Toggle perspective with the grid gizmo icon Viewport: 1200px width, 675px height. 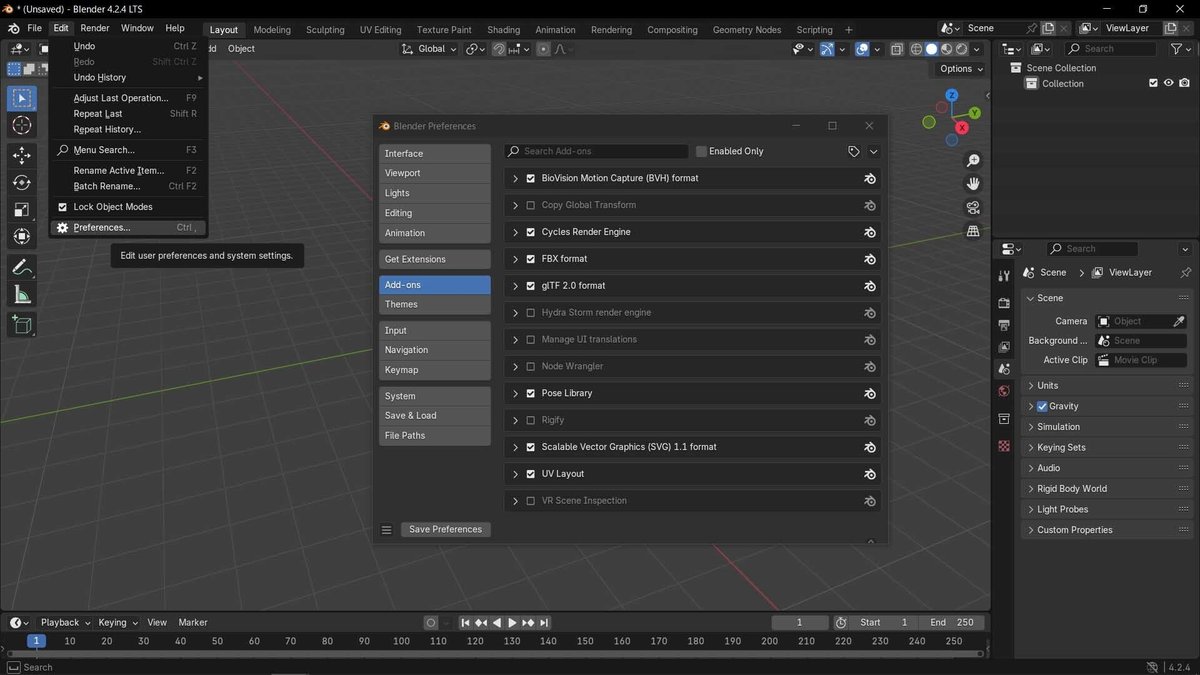coord(973,230)
